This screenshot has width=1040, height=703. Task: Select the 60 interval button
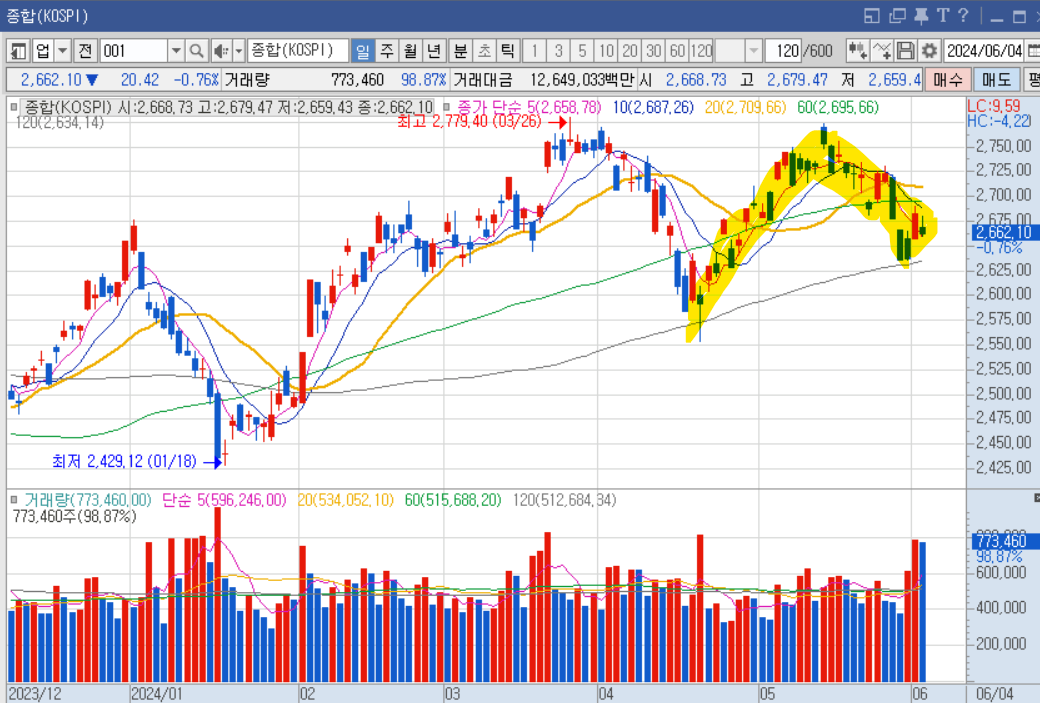[x=677, y=50]
